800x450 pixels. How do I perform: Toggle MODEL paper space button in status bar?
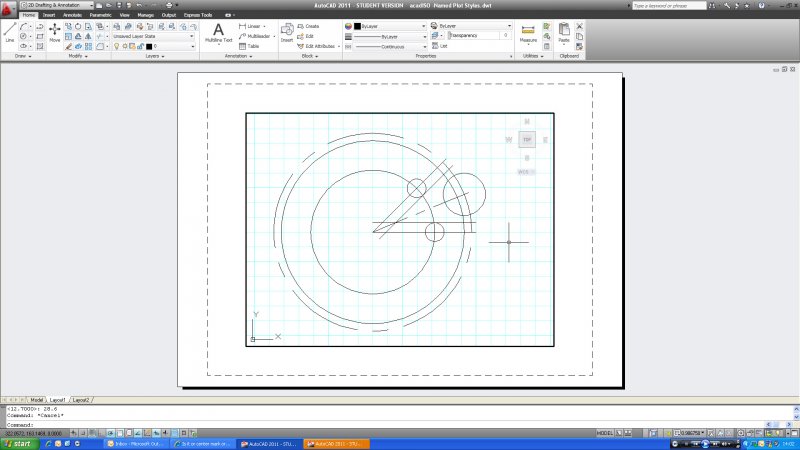coord(605,434)
